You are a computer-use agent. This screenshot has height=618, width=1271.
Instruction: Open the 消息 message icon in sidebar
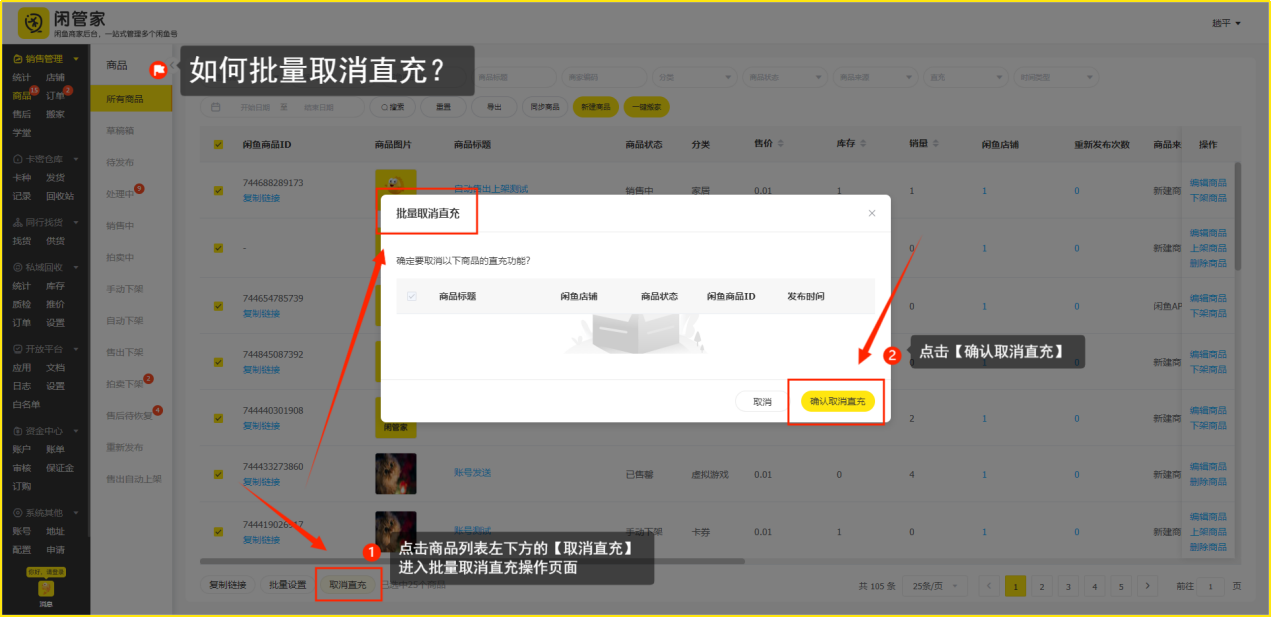point(45,590)
